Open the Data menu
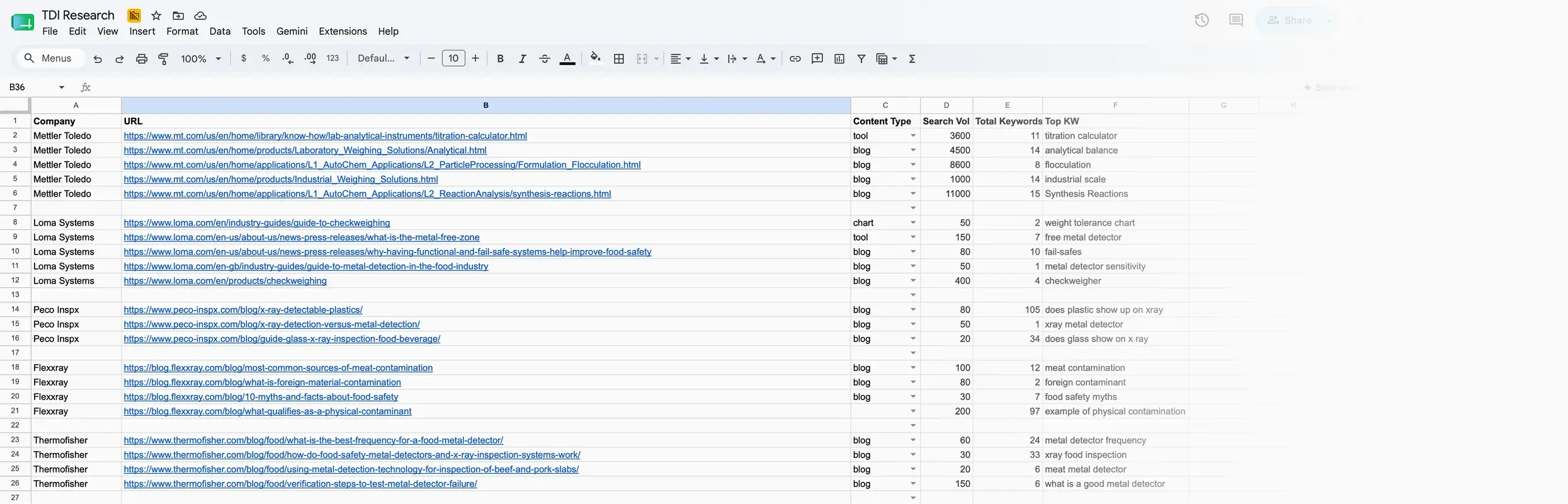The image size is (1568, 504). [x=220, y=31]
